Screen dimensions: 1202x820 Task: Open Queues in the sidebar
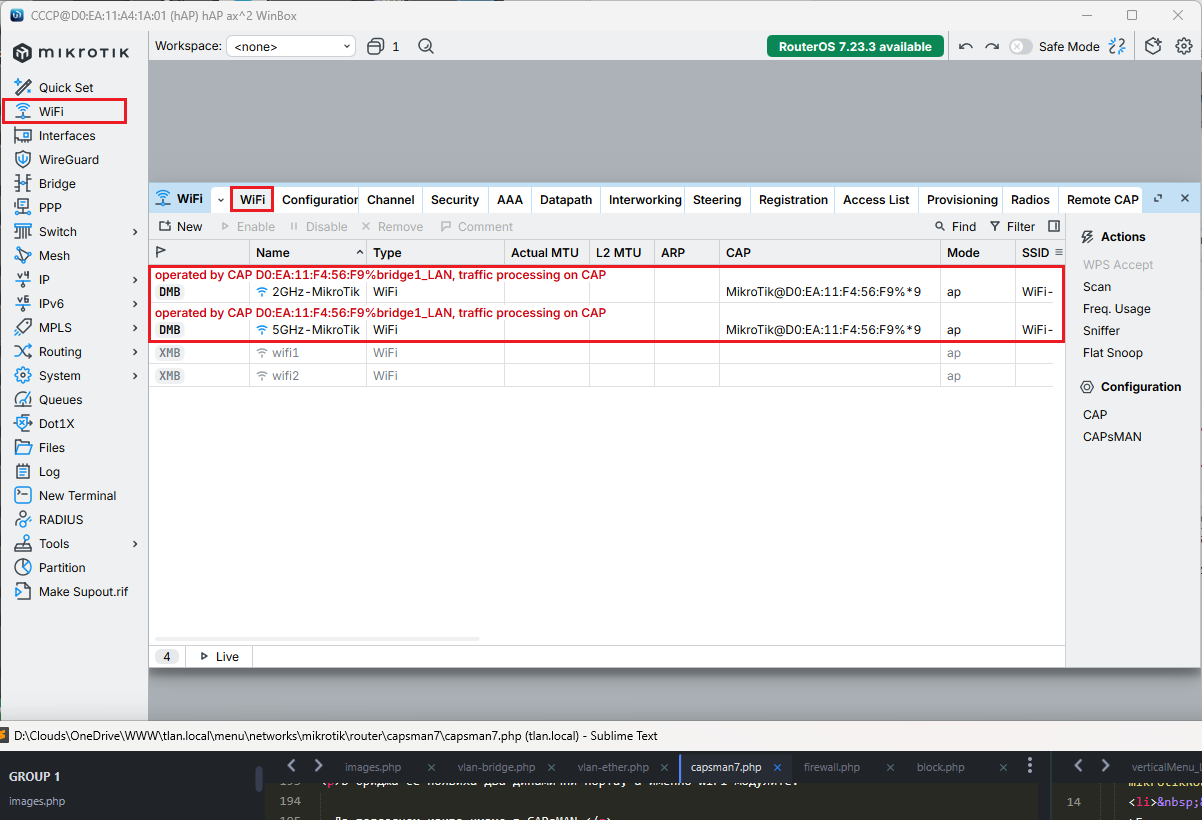(60, 399)
